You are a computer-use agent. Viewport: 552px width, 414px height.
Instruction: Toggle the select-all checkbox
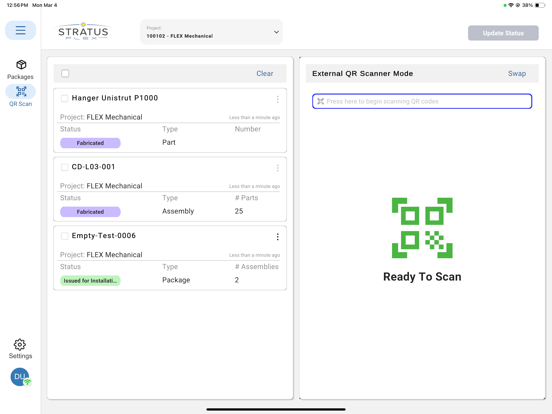[65, 73]
